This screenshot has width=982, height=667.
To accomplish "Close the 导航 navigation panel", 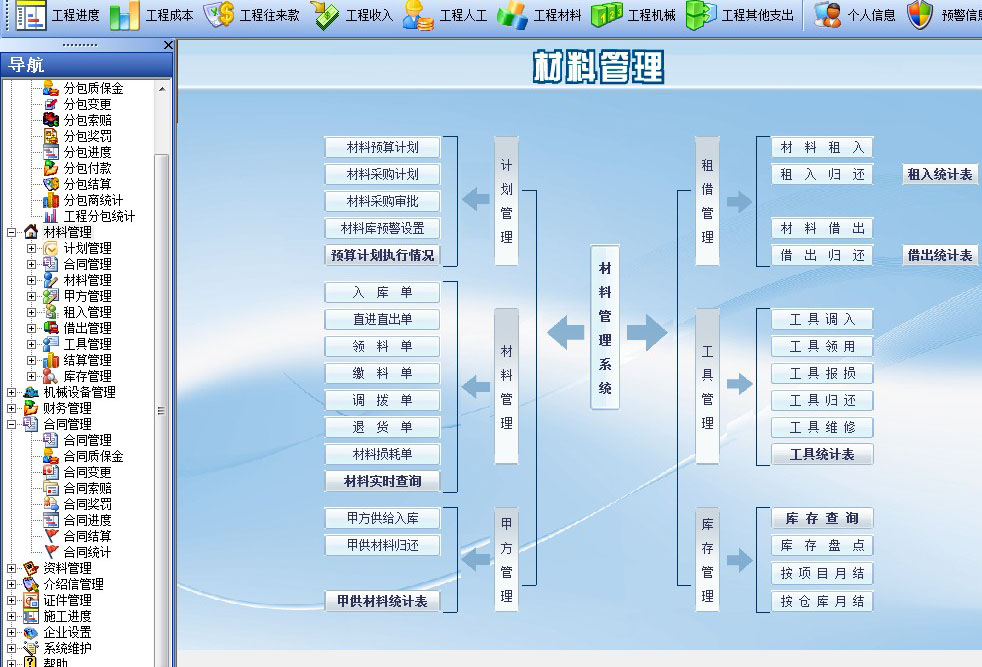I will coord(168,45).
